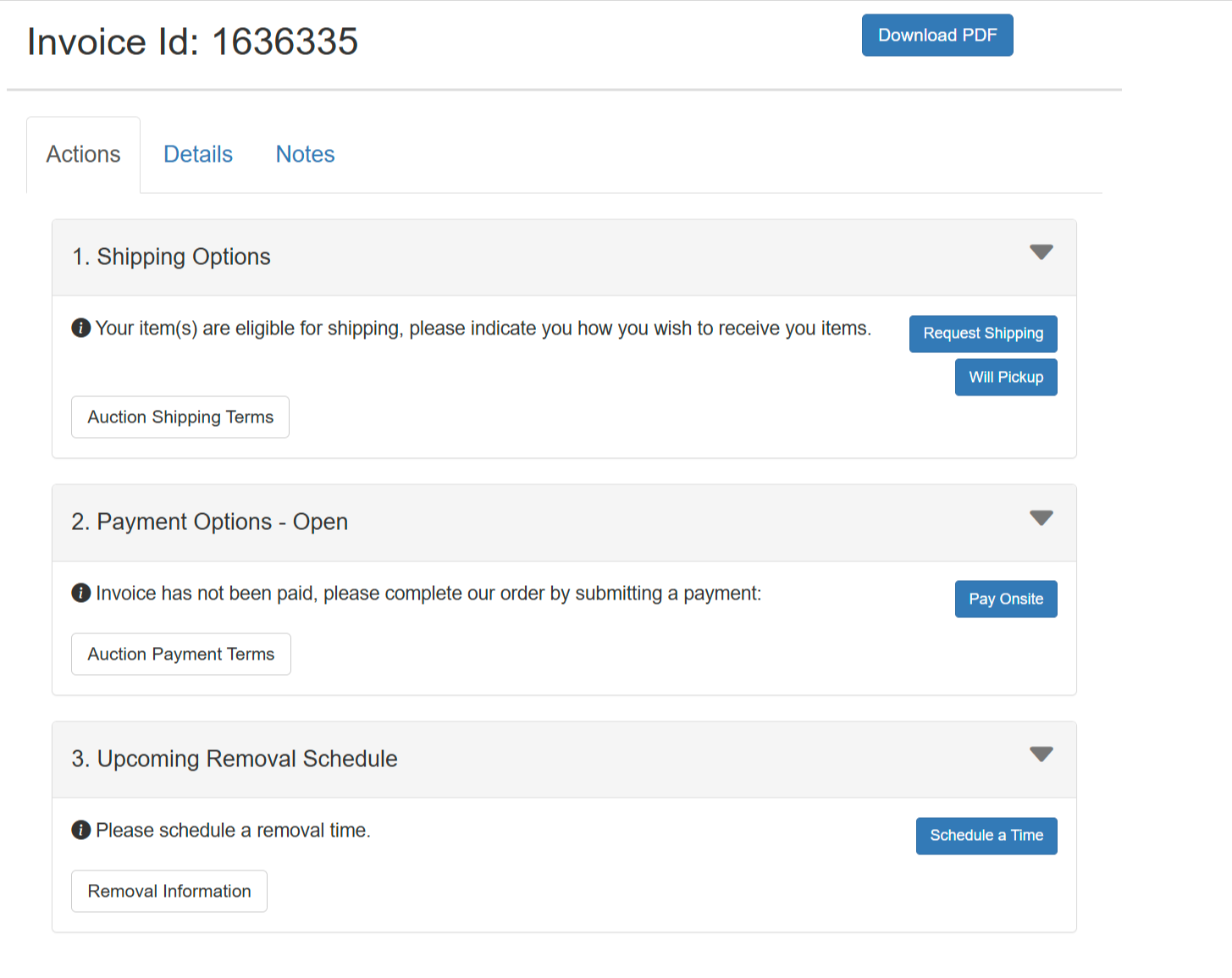The width and height of the screenshot is (1232, 978).
Task: Collapse the Payment Options section
Action: coord(1041,517)
